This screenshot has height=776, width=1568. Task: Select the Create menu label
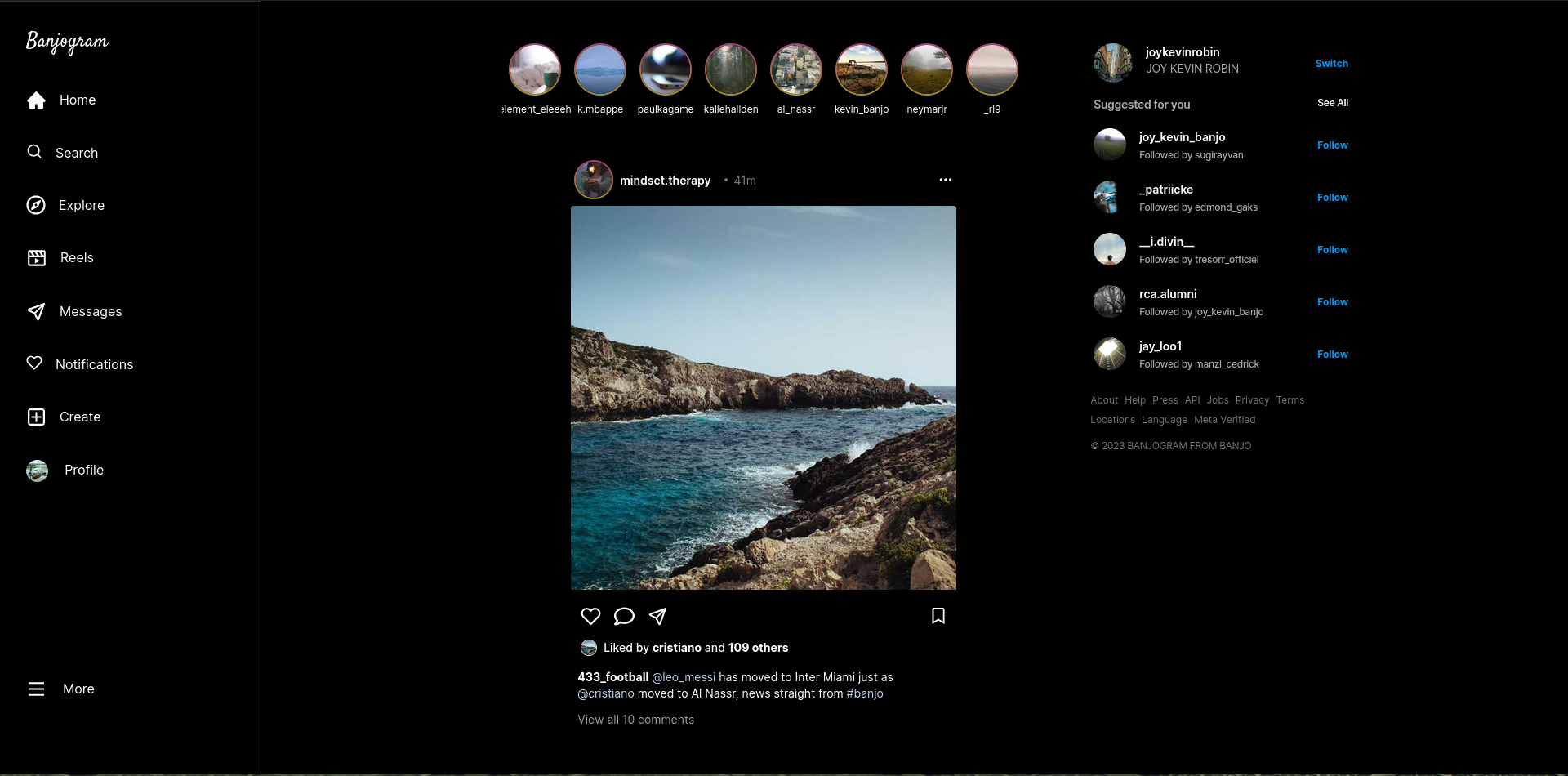coord(80,417)
